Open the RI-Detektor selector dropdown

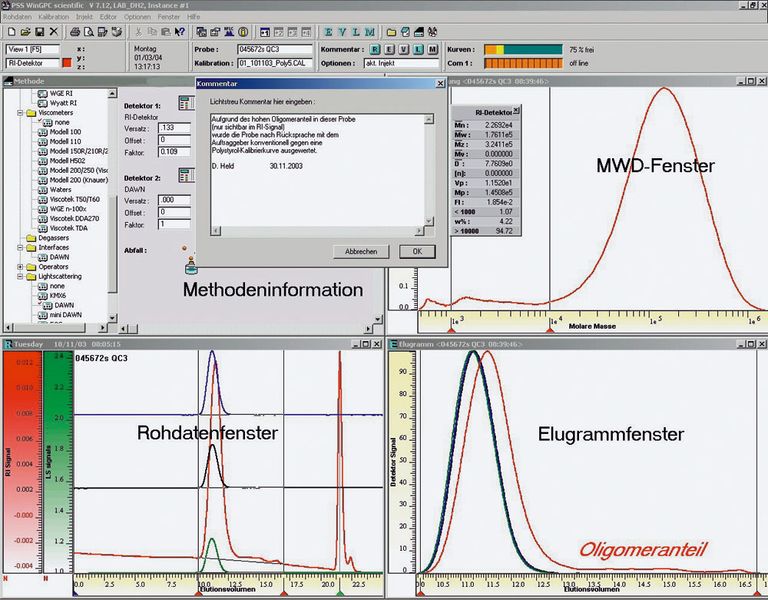[32, 63]
